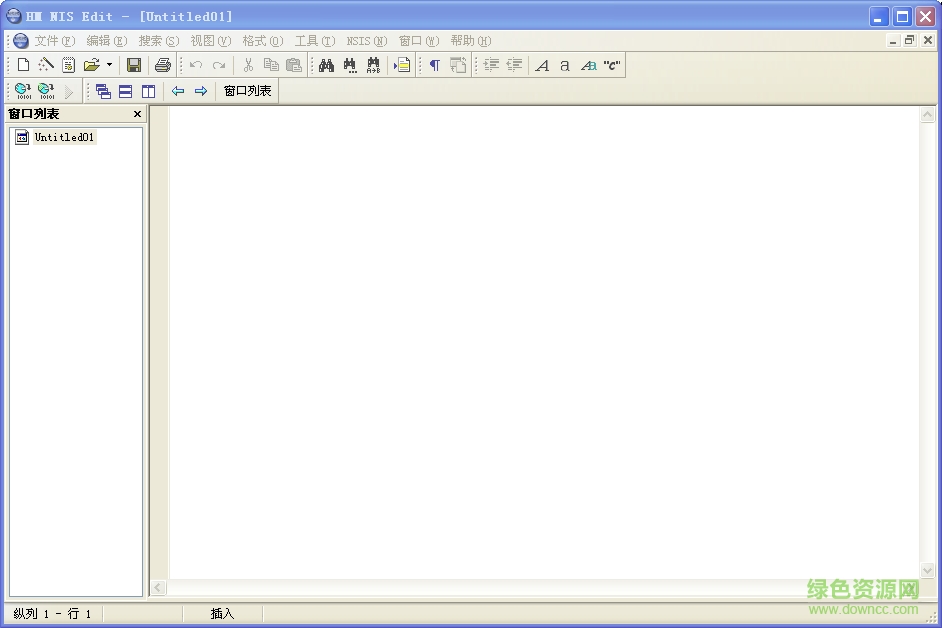Open the recent files dropdown beside Open icon

pos(108,65)
